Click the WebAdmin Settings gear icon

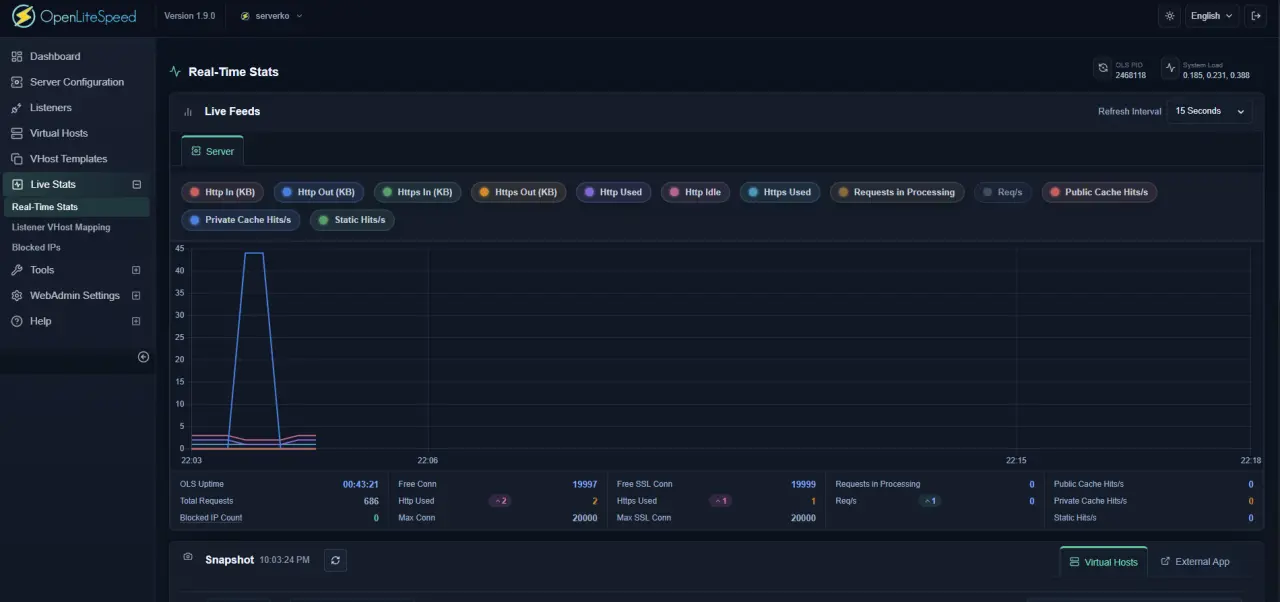click(17, 295)
